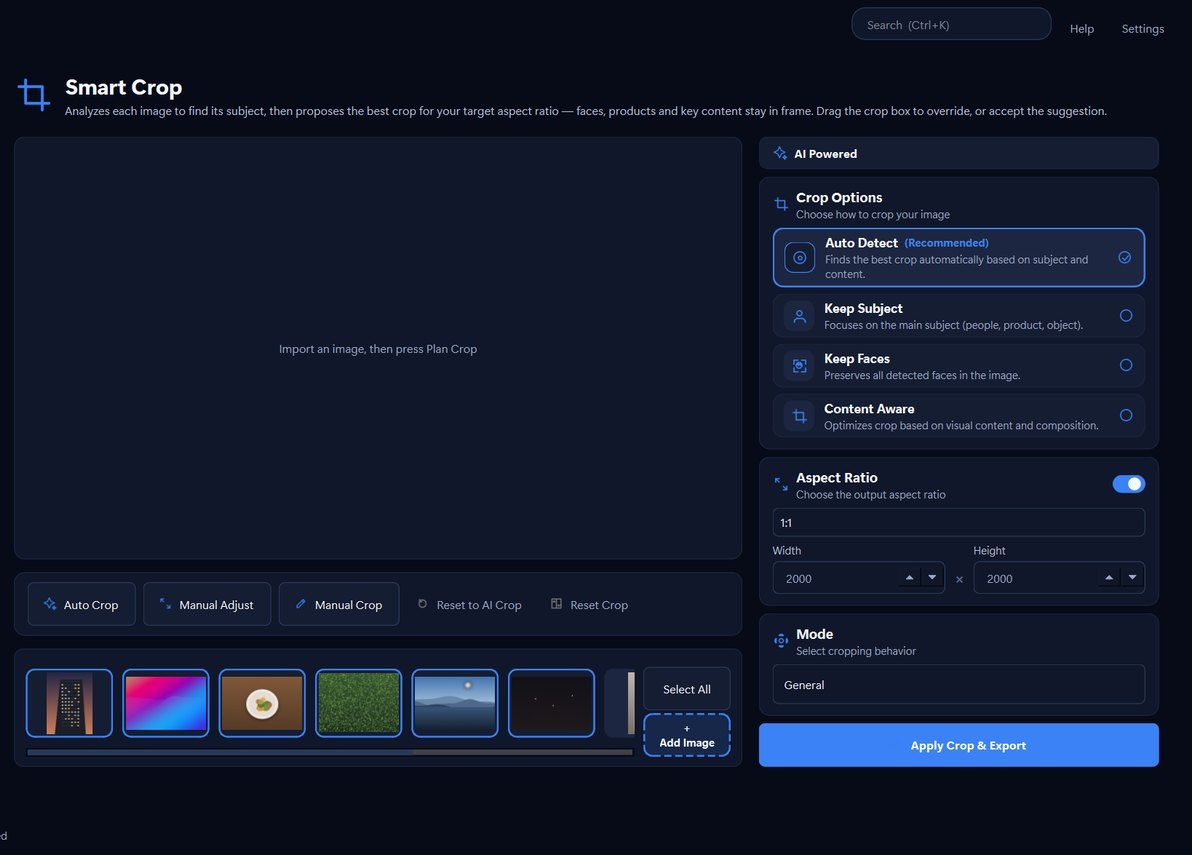The width and height of the screenshot is (1192, 855).
Task: Select the dark starry thumbnail
Action: [x=551, y=703]
